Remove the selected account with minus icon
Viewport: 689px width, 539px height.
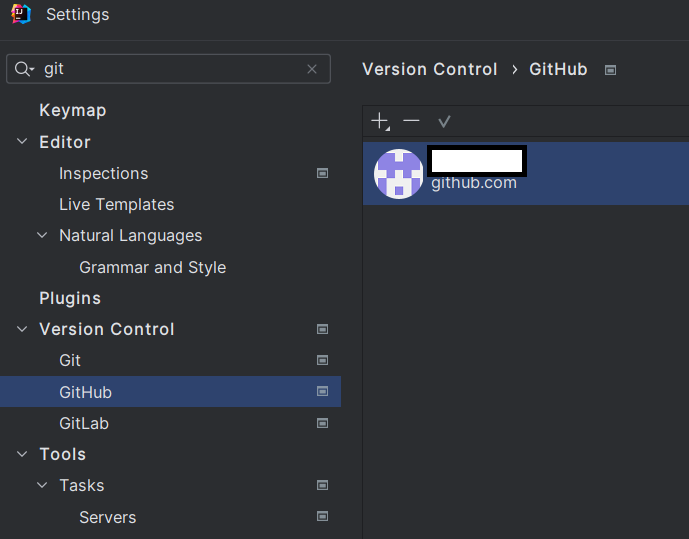(411, 120)
